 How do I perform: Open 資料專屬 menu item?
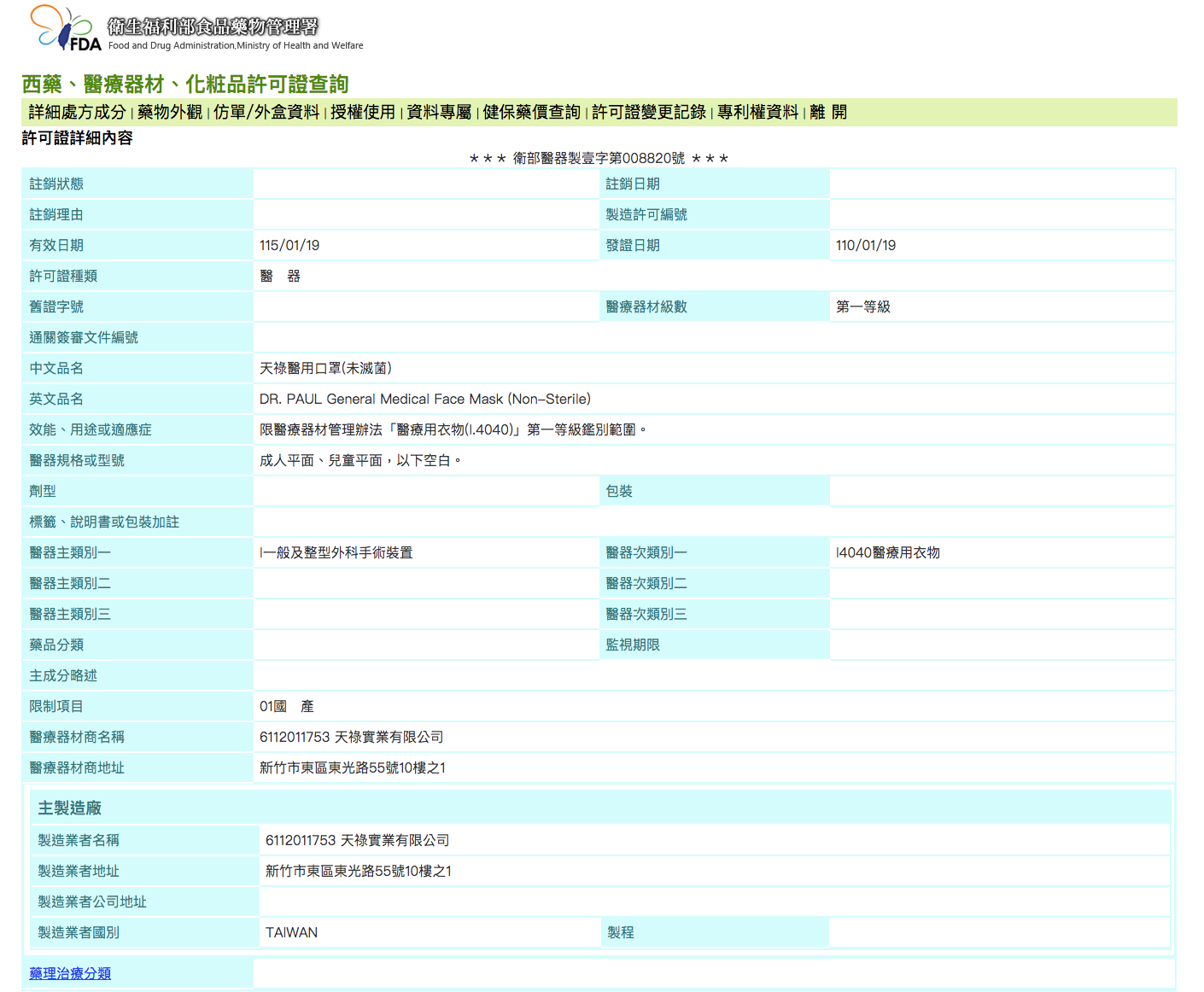(x=439, y=112)
